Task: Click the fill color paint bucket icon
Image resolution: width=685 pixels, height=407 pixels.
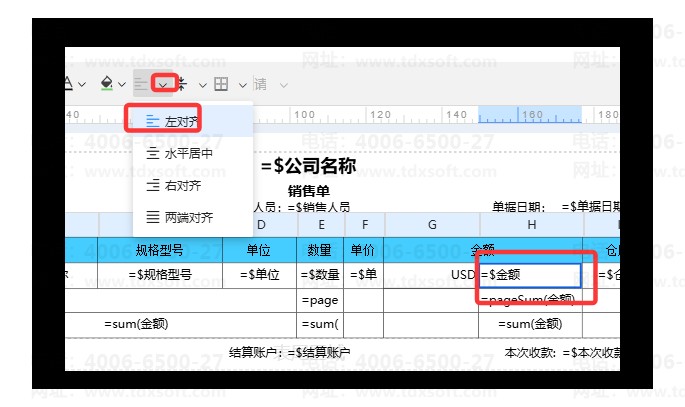Action: click(x=106, y=84)
